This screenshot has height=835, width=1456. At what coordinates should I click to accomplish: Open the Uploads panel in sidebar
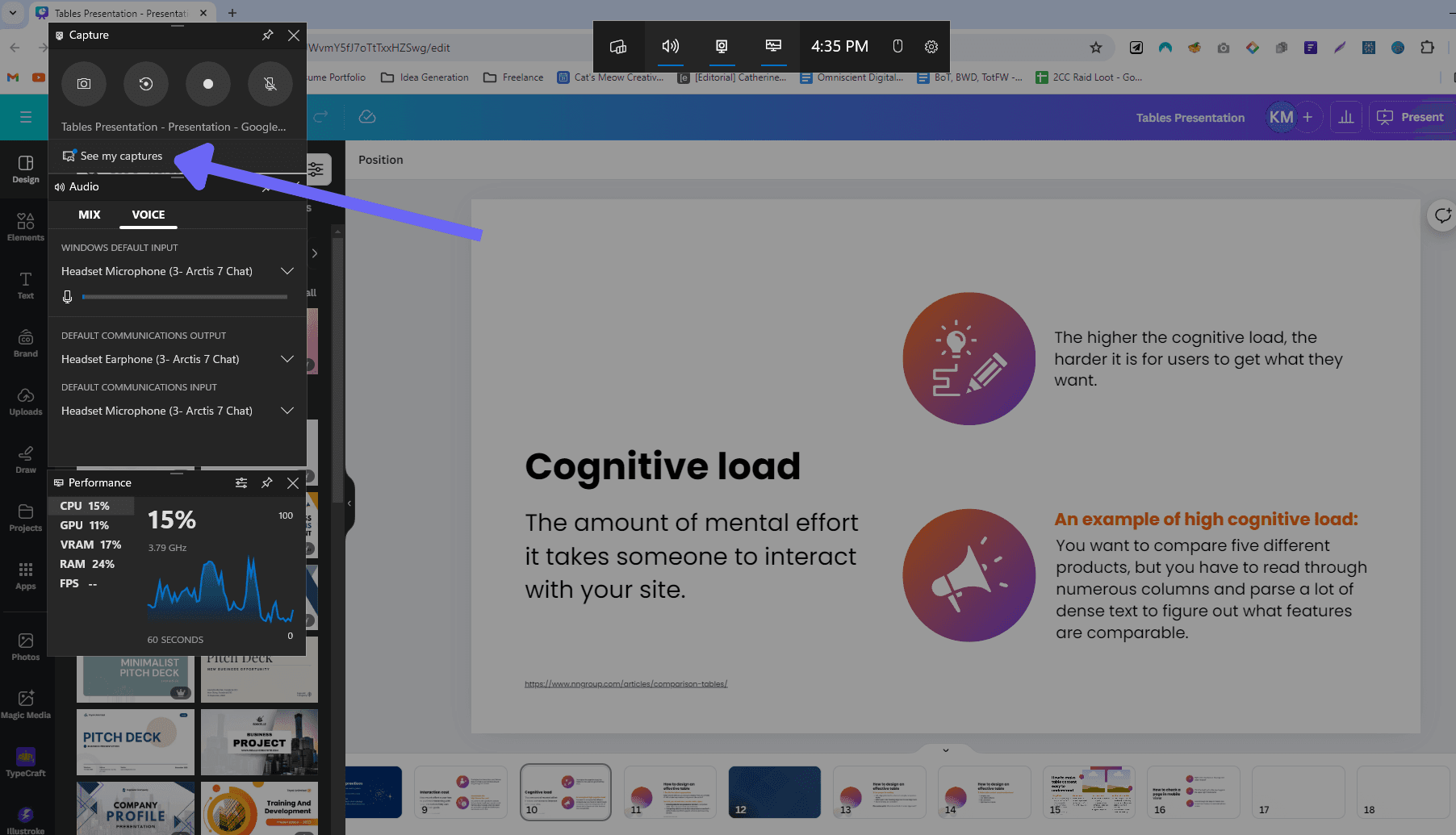coord(26,401)
